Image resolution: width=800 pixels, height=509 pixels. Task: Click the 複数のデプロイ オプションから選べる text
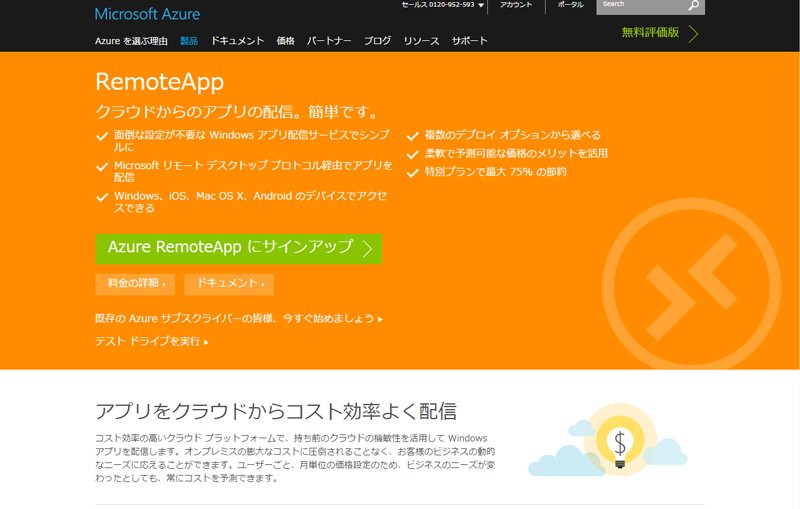[513, 135]
